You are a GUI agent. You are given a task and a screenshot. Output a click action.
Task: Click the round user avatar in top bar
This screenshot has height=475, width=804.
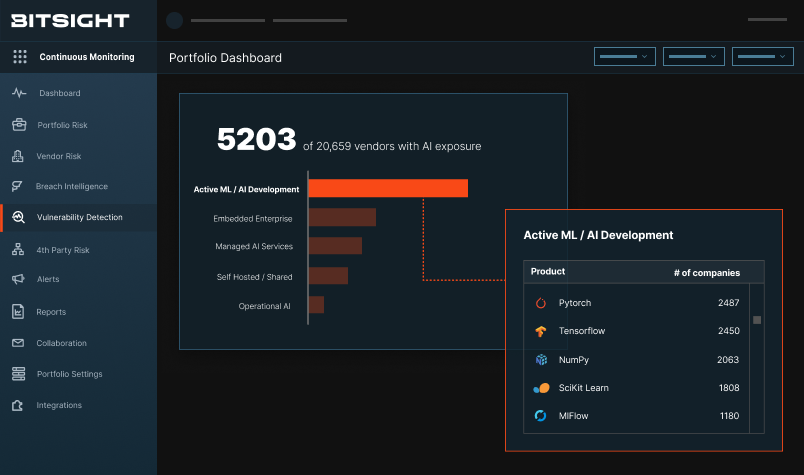(174, 21)
